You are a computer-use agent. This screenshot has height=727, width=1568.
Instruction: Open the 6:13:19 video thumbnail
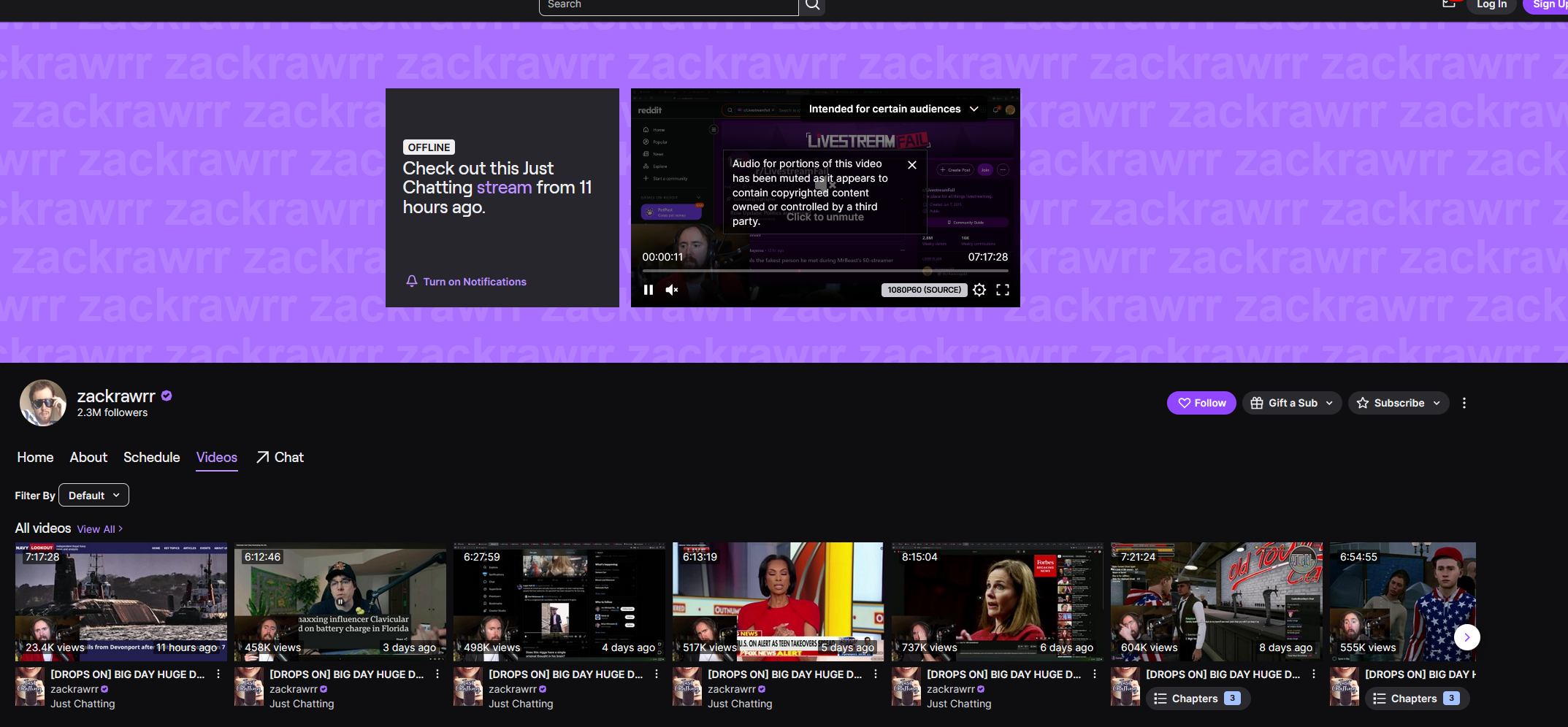tap(779, 601)
